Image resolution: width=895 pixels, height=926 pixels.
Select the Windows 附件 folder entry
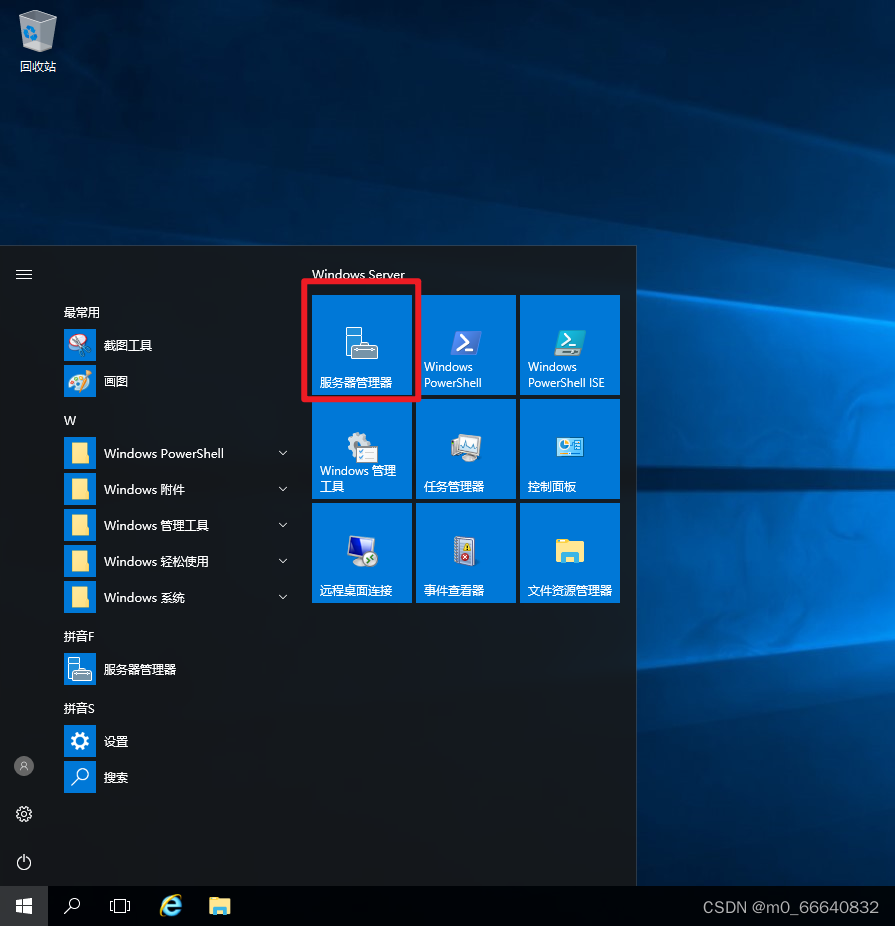[177, 489]
